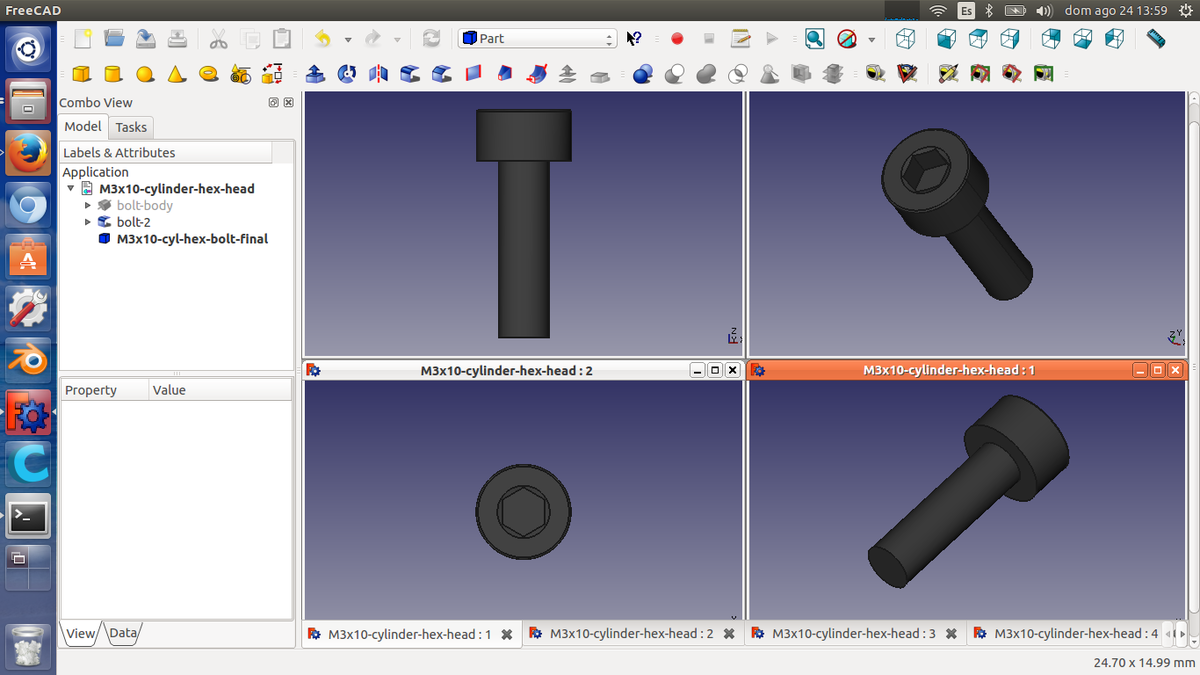Select M3x10-cyl-hex-bolt-final in model tree
The width and height of the screenshot is (1200, 675).
tap(191, 239)
